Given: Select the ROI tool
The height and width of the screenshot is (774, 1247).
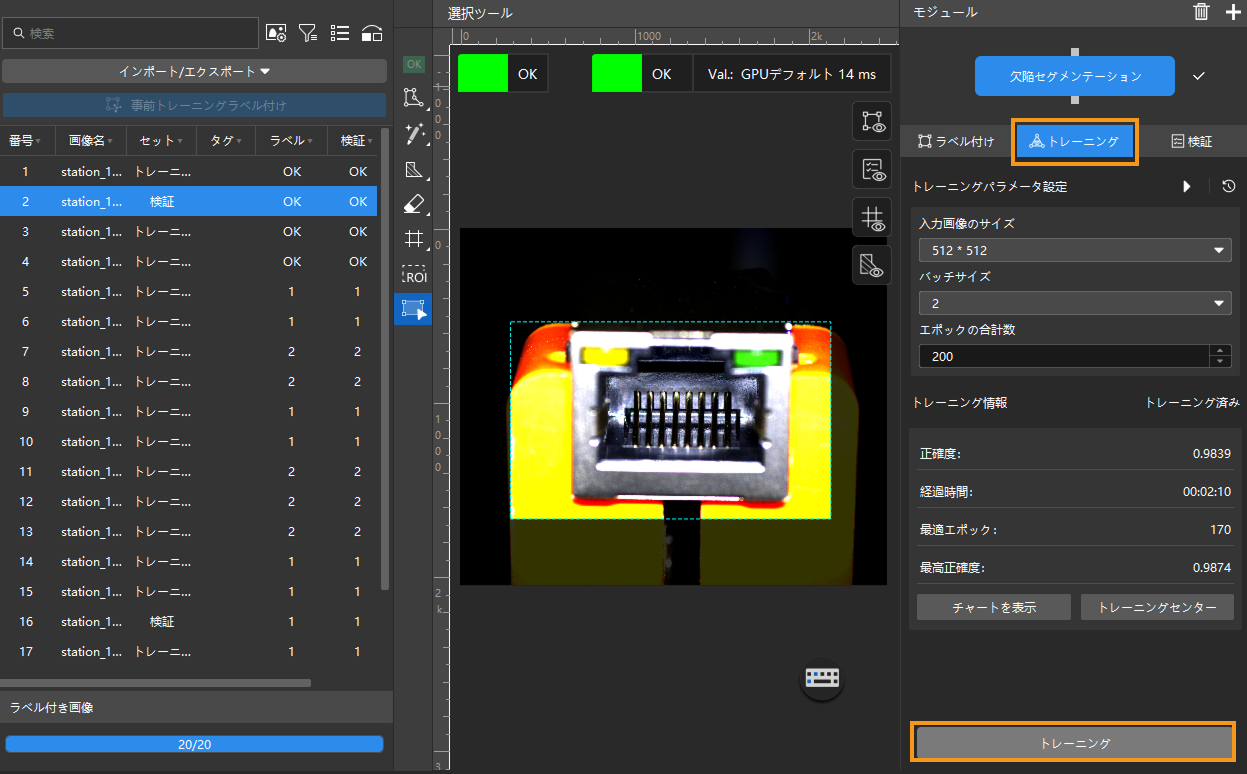Looking at the screenshot, I should [413, 274].
